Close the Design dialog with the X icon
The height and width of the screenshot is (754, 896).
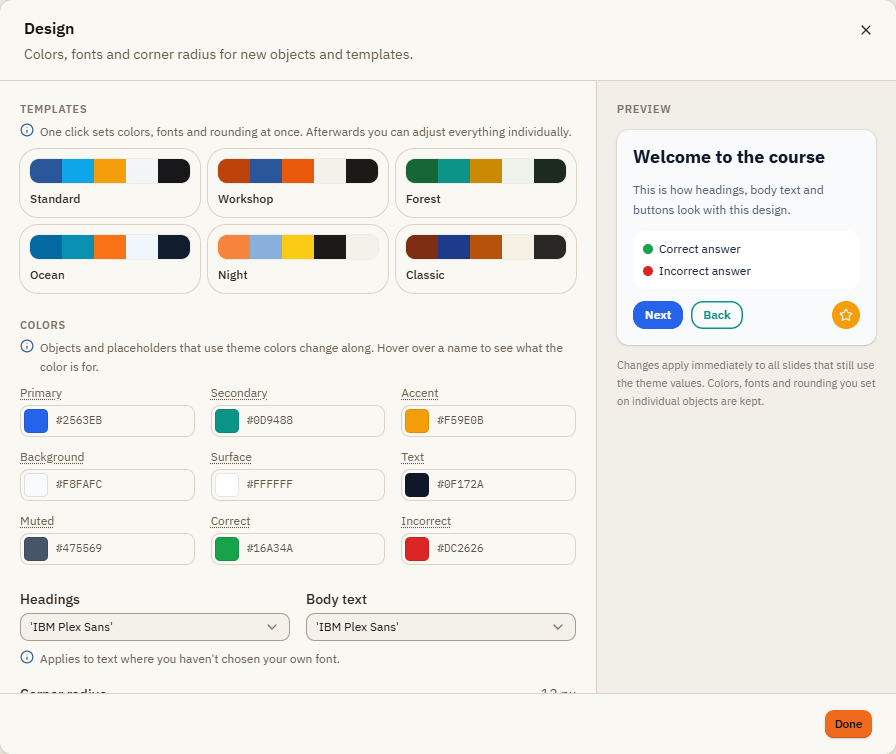(866, 30)
